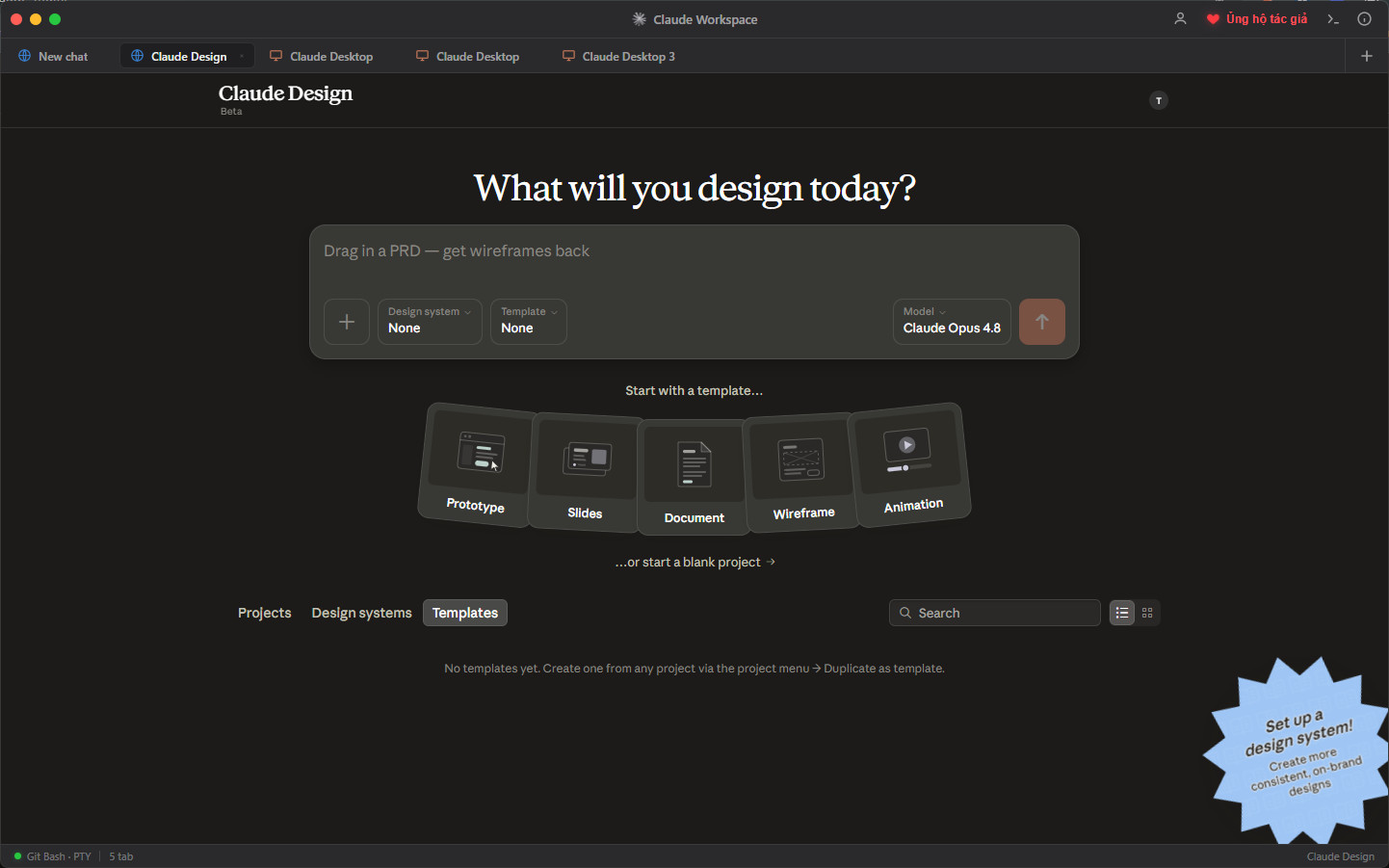
Task: Switch to grid view layout
Action: (x=1147, y=613)
